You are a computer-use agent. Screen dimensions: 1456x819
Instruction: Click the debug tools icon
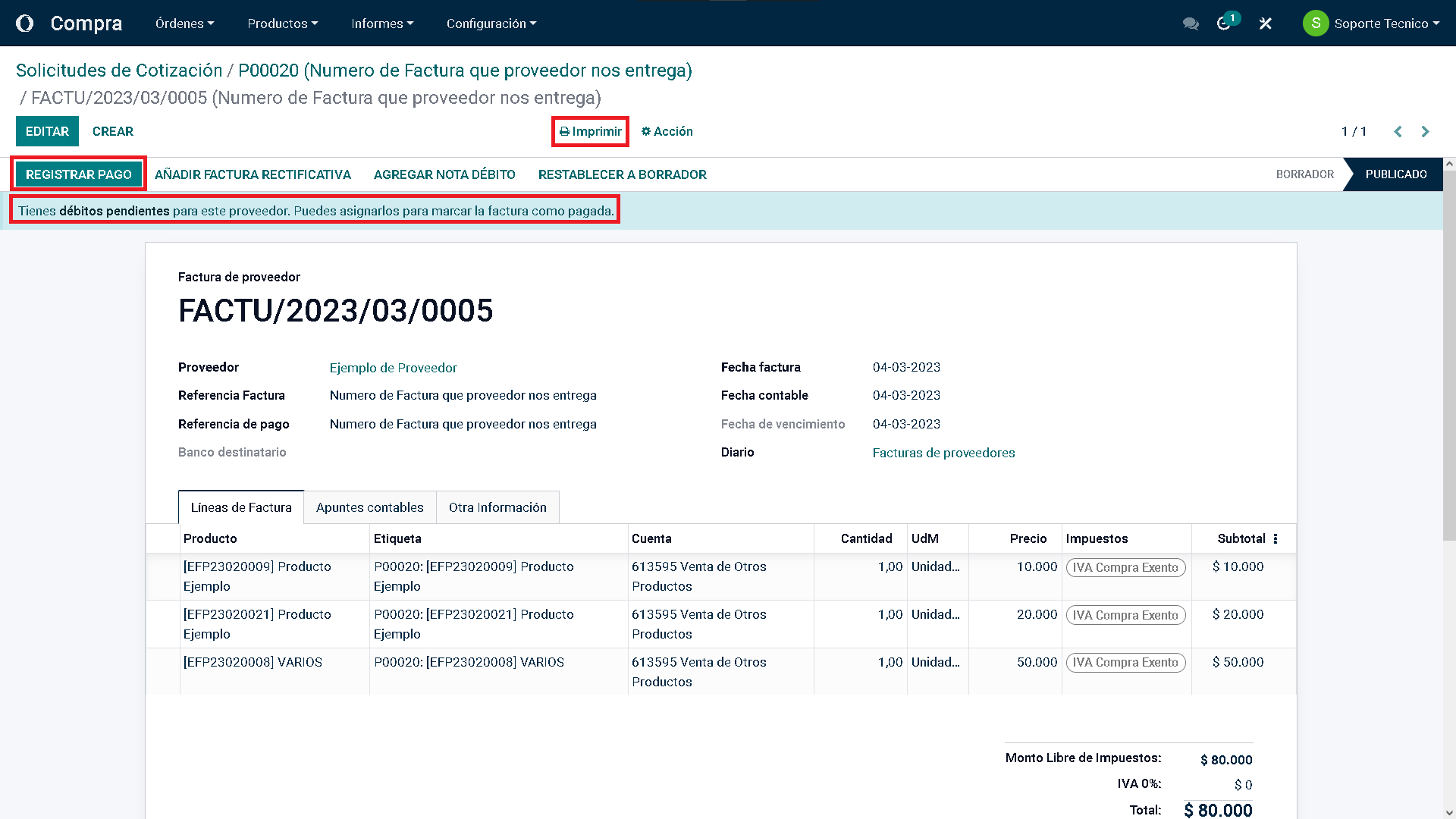[x=1265, y=24]
